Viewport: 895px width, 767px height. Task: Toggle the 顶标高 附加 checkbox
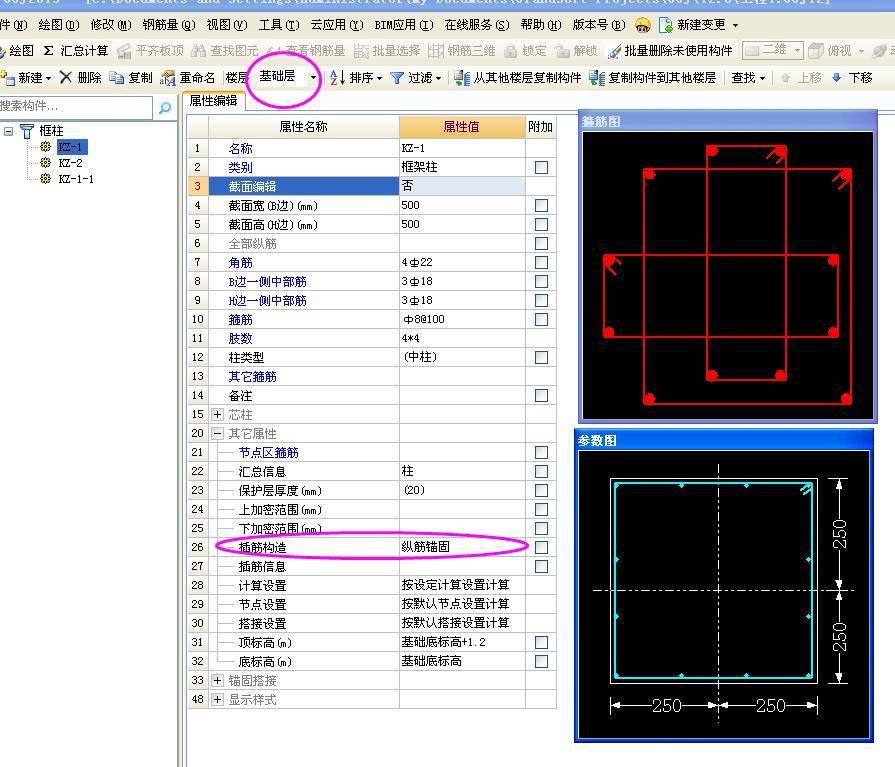(541, 643)
